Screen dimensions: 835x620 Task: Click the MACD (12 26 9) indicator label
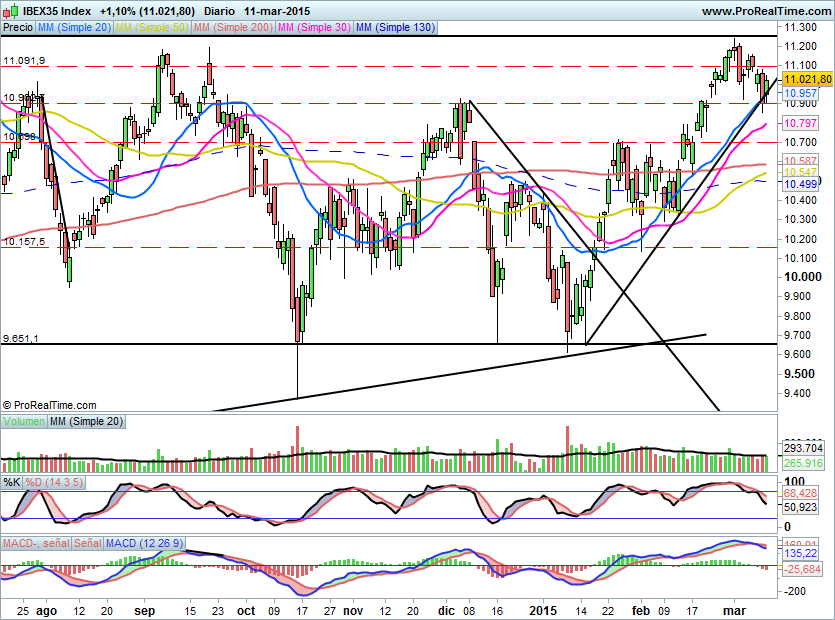(x=144, y=541)
